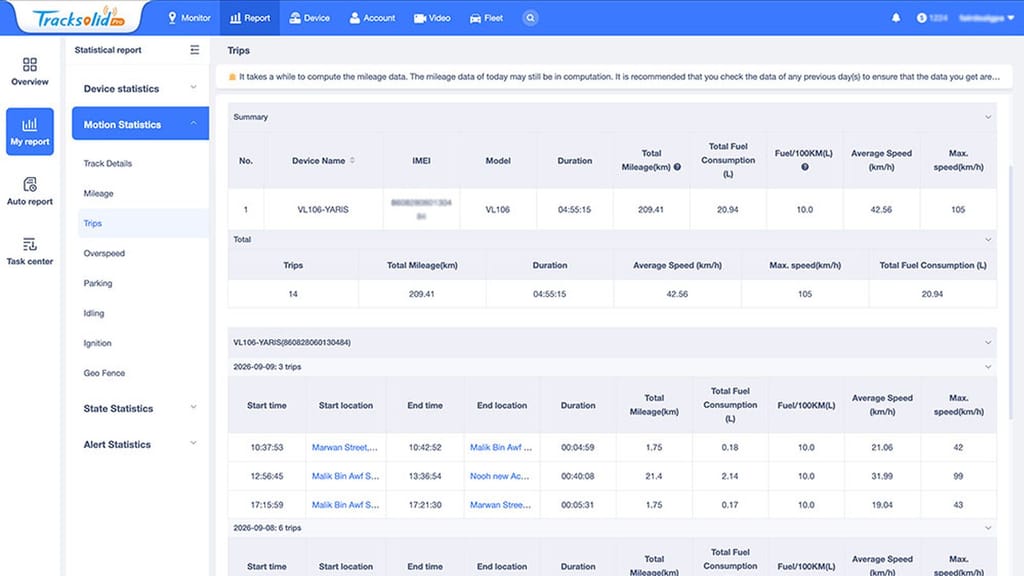Click start time 12:56:45 cell

[x=266, y=476]
